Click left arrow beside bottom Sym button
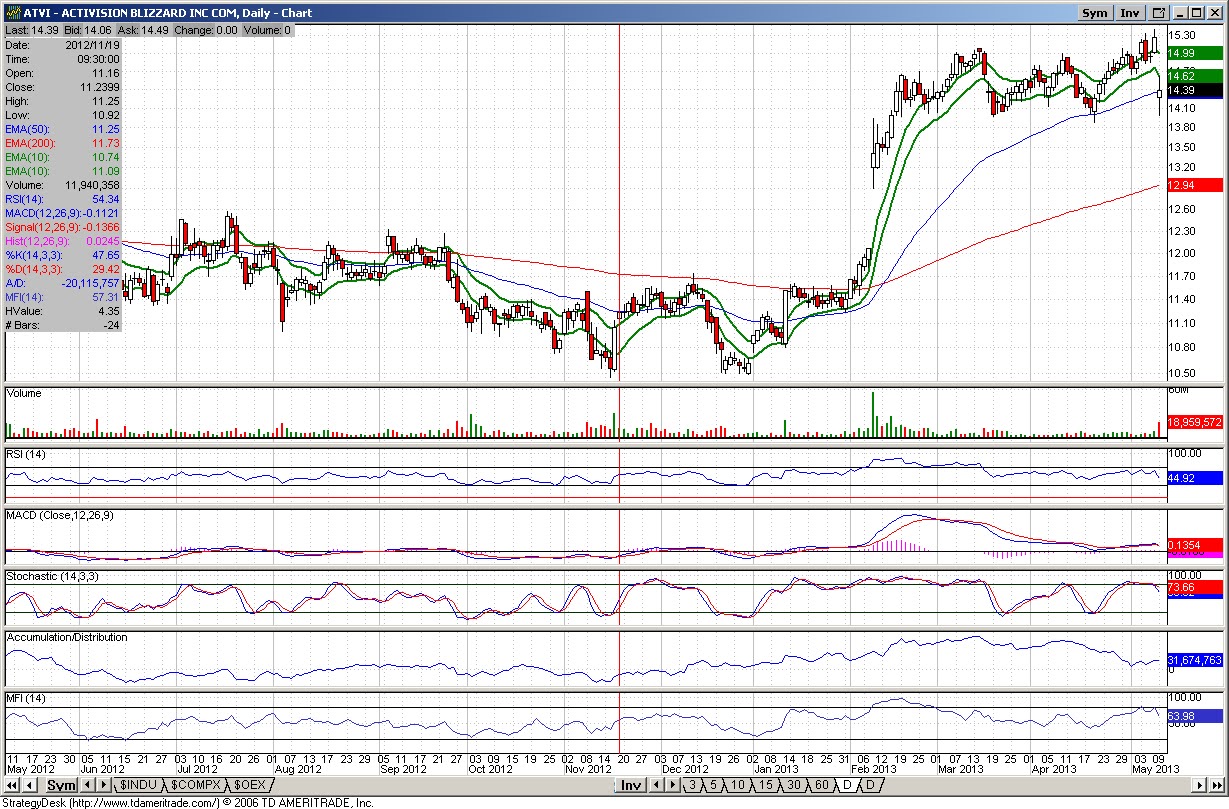1229x809 pixels. [87, 785]
